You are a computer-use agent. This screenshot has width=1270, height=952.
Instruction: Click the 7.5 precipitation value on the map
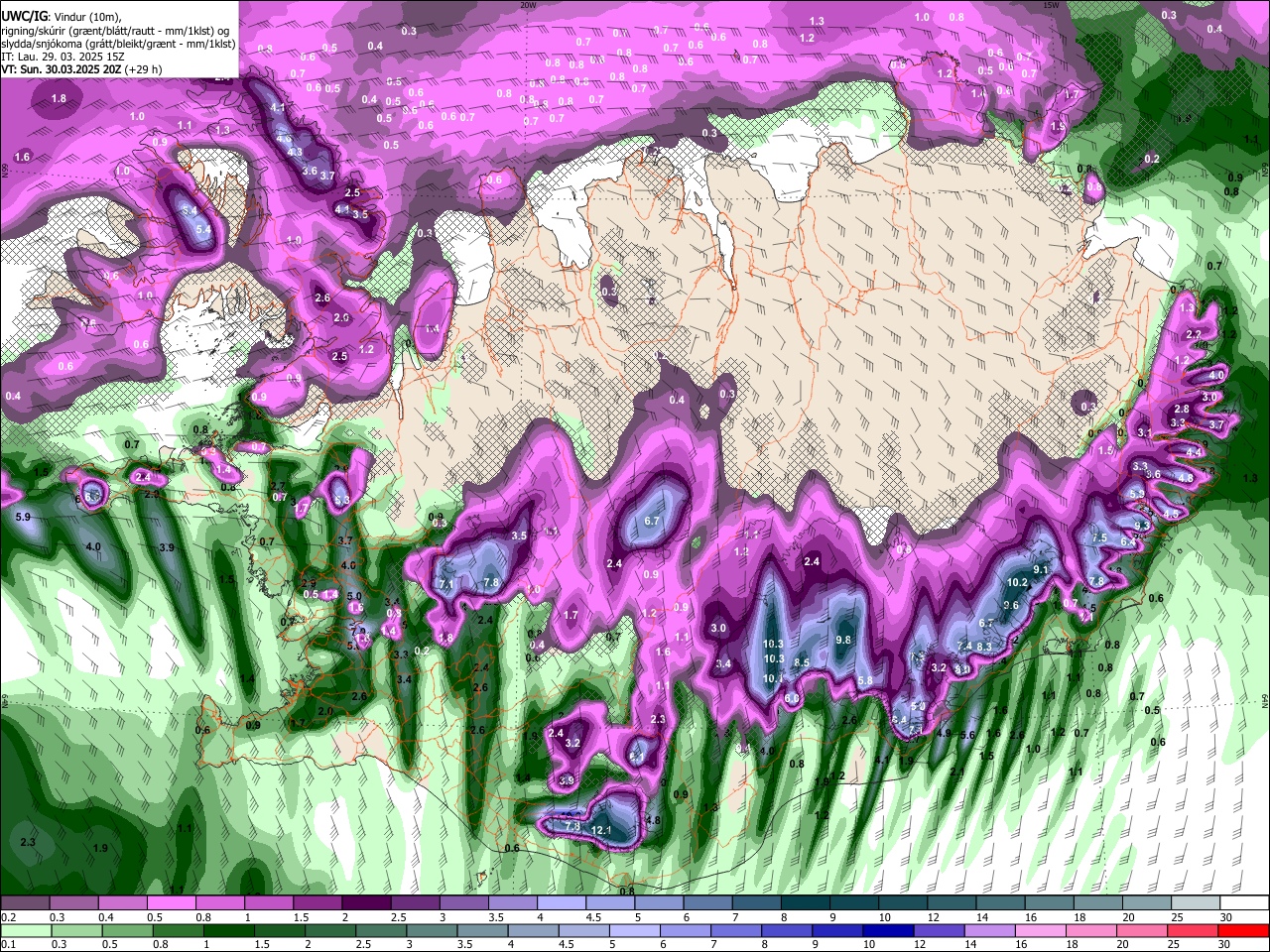(1099, 537)
